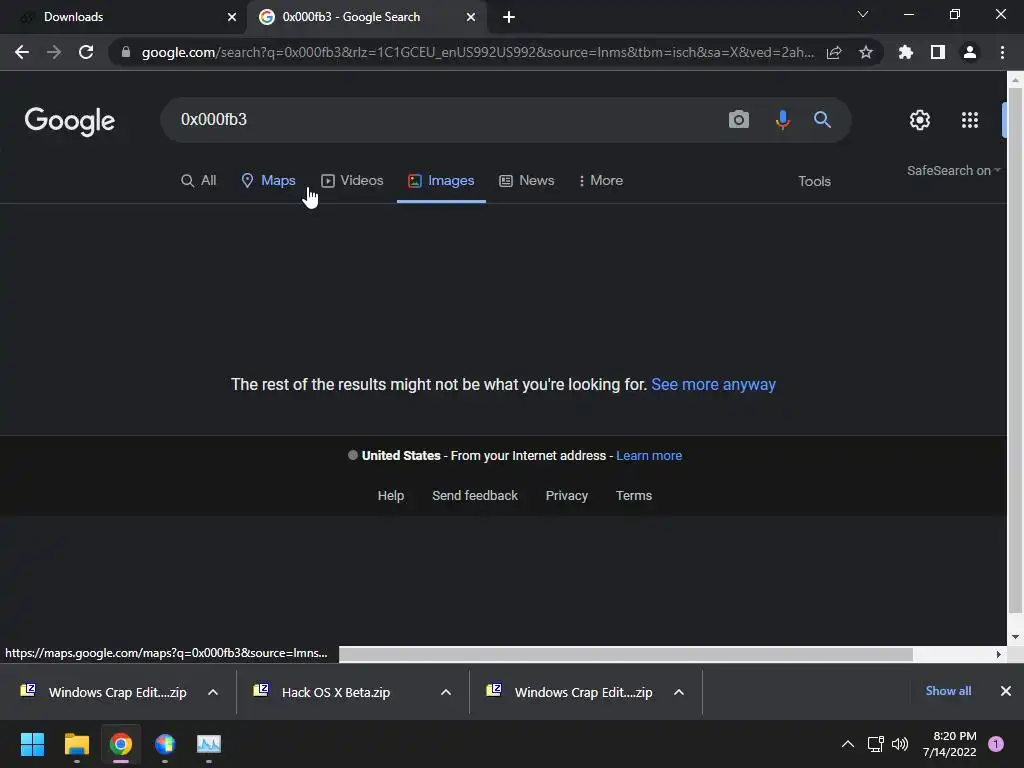The width and height of the screenshot is (1024, 768).
Task: Open the monitor graph taskbar app
Action: [x=209, y=744]
